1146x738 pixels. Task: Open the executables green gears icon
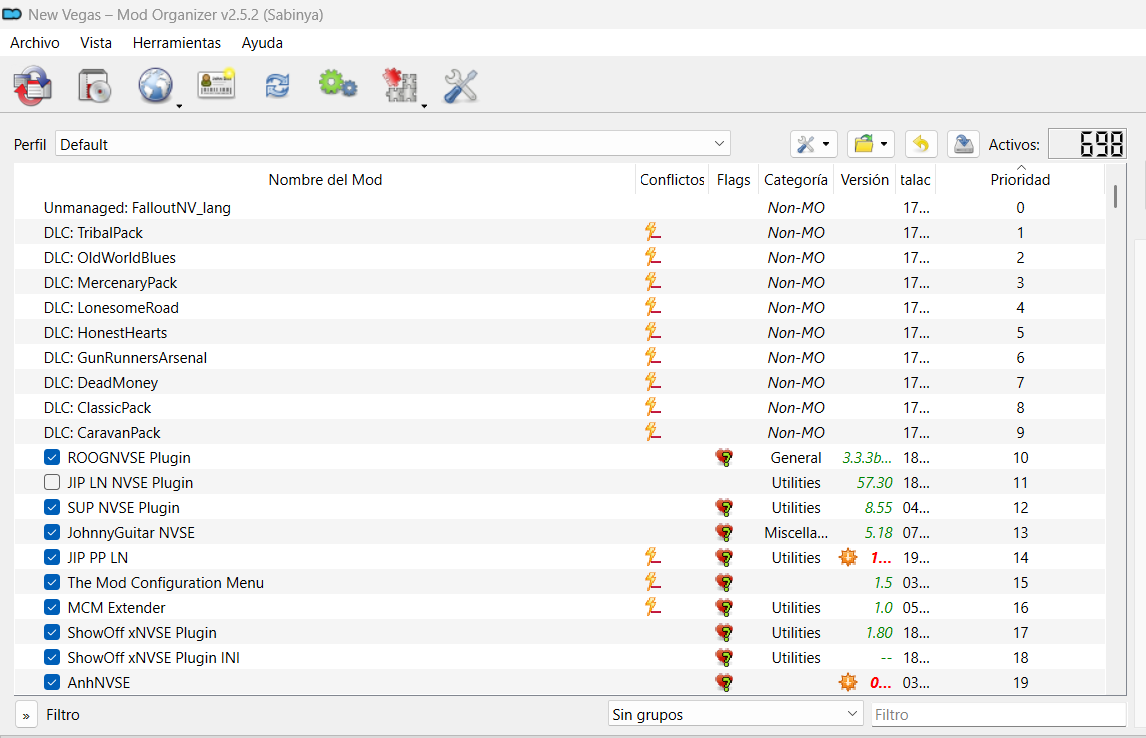tap(337, 87)
